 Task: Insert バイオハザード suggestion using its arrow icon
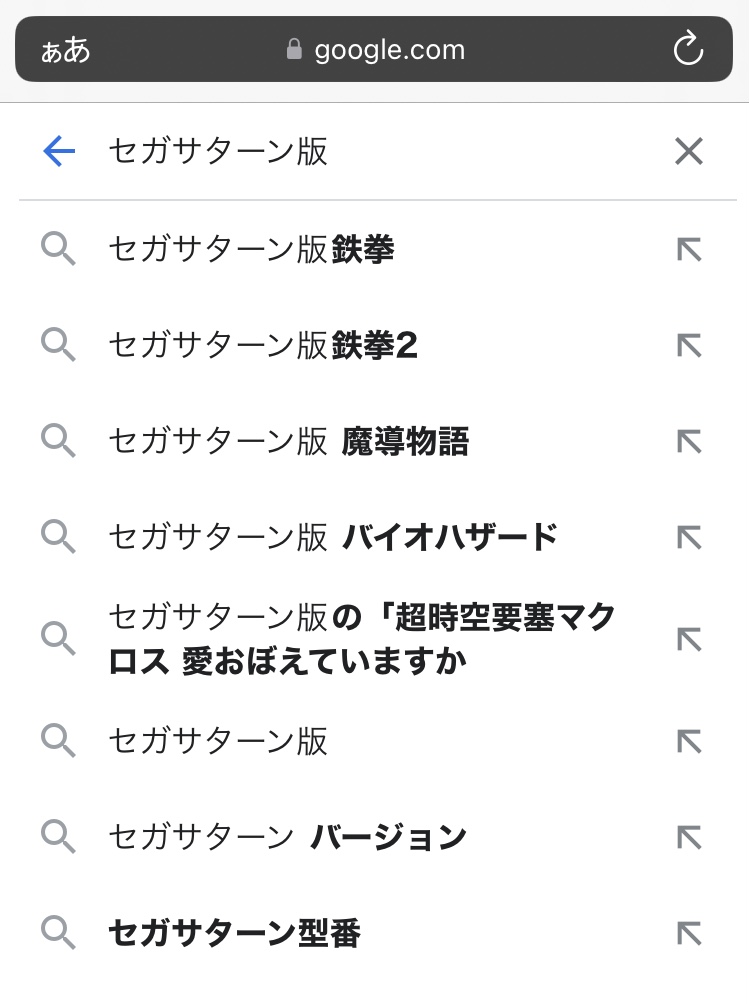coord(689,538)
